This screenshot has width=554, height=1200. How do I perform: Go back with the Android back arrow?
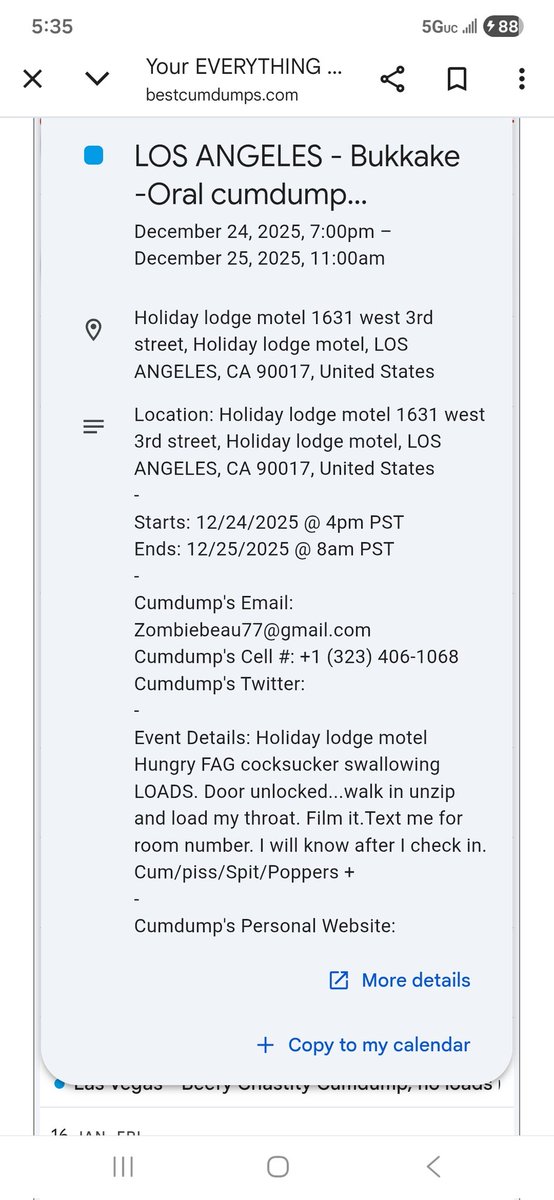(x=433, y=1166)
